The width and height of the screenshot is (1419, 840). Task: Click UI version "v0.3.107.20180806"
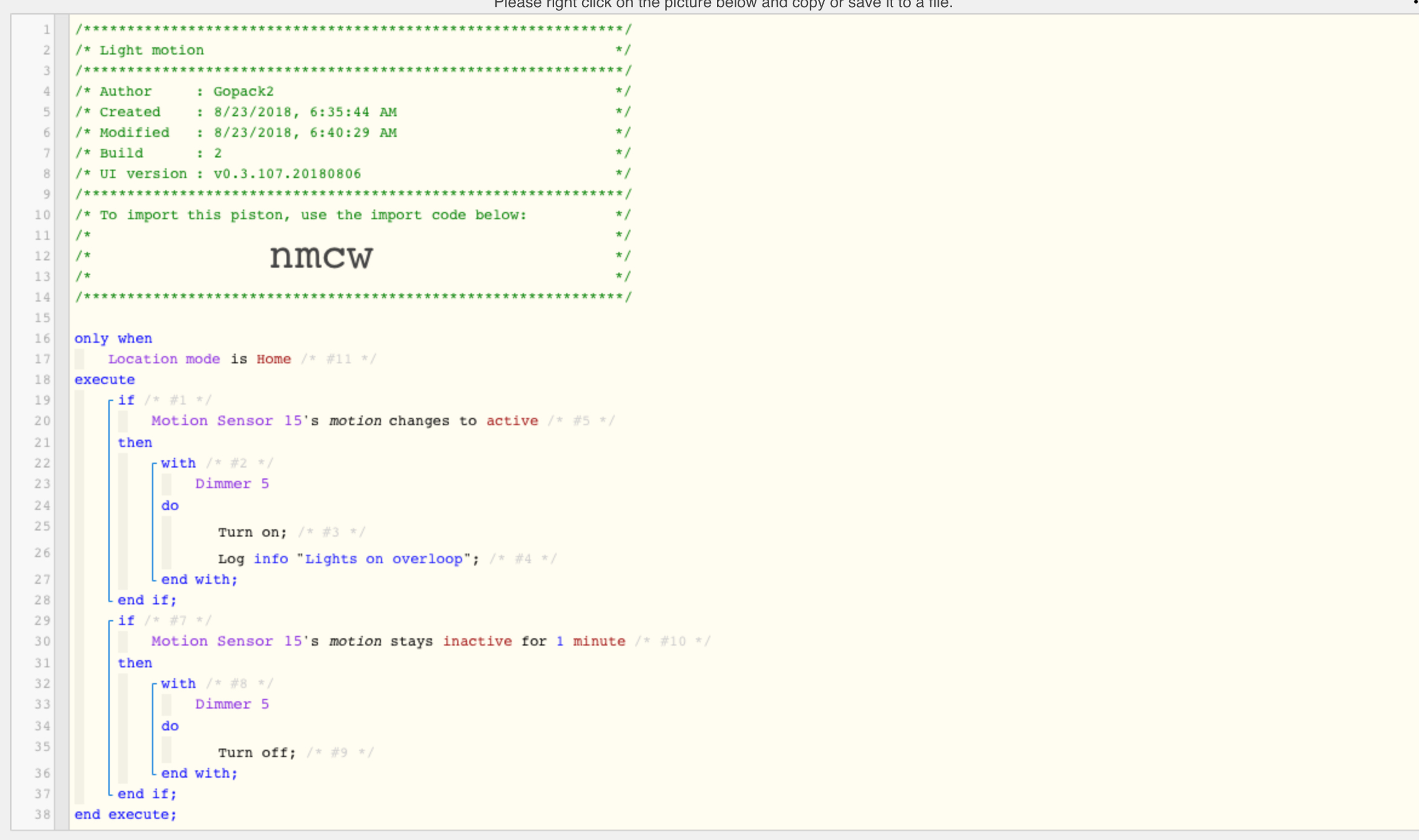pyautogui.click(x=287, y=174)
